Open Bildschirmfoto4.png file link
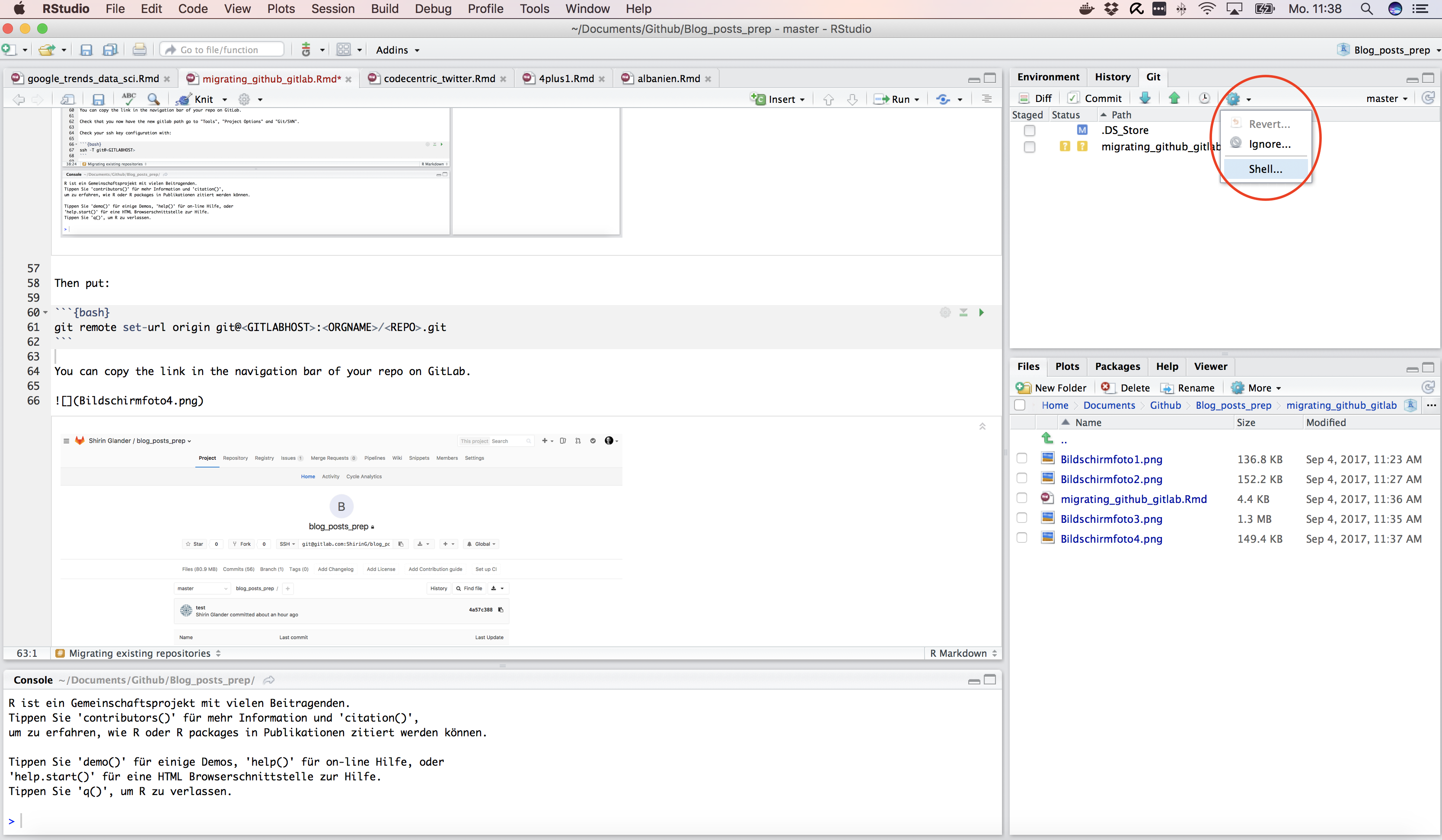 tap(1111, 538)
